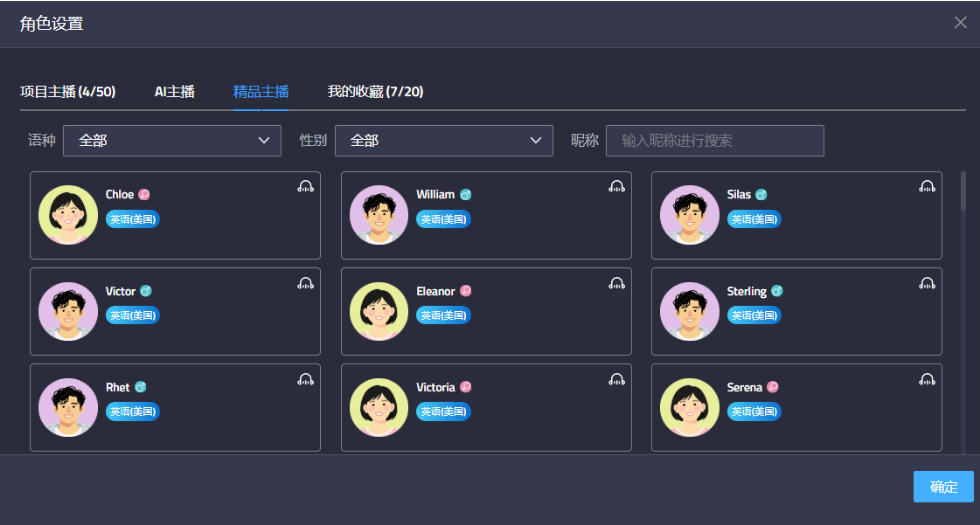
Task: Open the AI主播 tab
Action: [x=174, y=92]
